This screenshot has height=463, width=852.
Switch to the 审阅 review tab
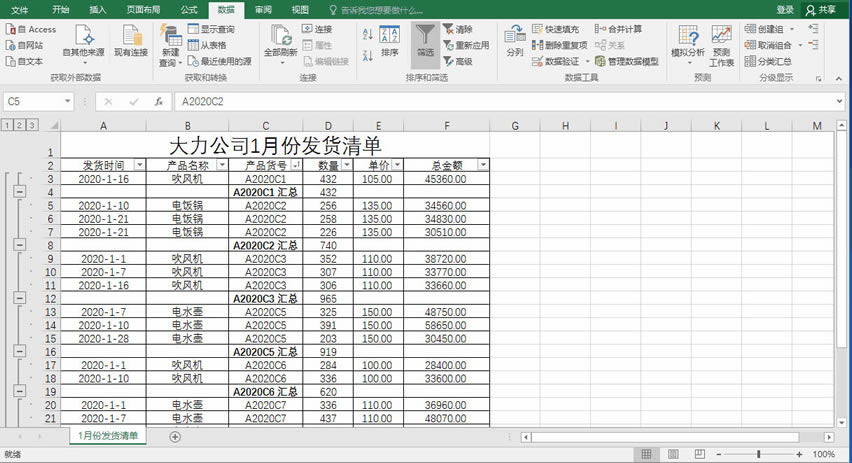point(263,10)
